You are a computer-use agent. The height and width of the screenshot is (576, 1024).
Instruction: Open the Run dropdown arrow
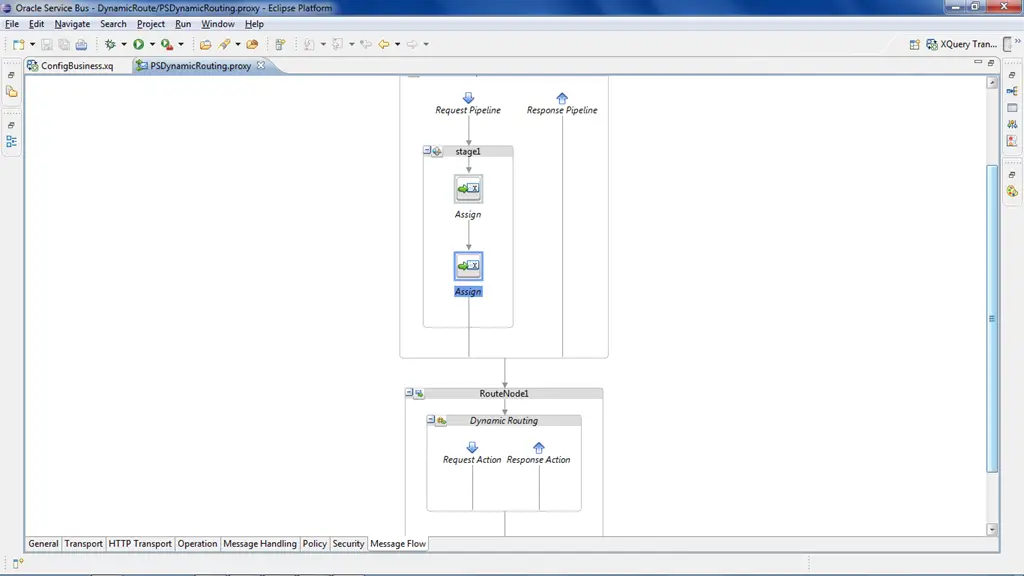point(152,44)
